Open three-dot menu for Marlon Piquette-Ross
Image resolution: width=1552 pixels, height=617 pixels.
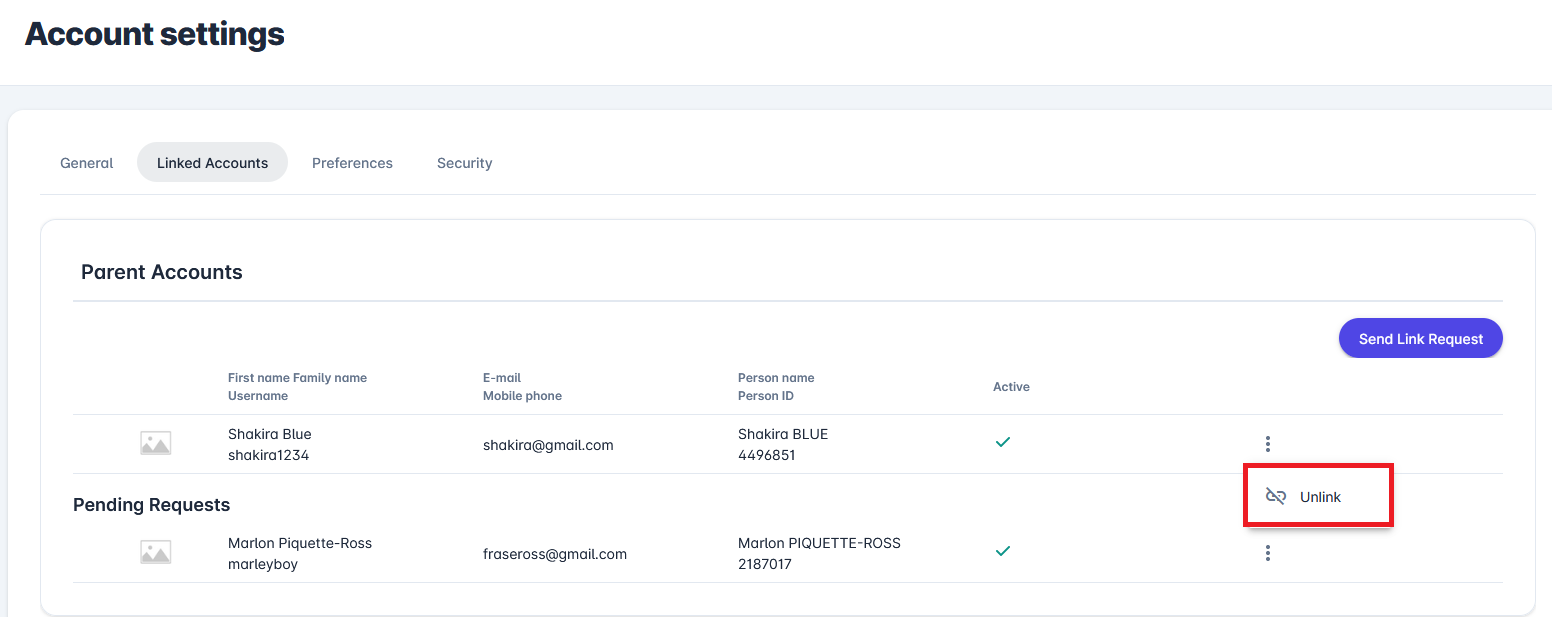pyautogui.click(x=1267, y=553)
